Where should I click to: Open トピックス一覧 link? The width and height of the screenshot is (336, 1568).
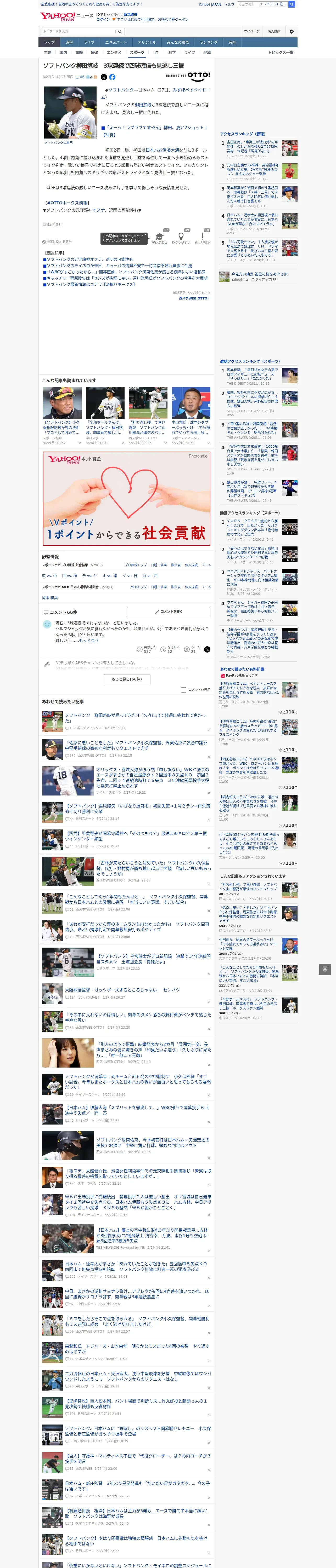pos(281,52)
